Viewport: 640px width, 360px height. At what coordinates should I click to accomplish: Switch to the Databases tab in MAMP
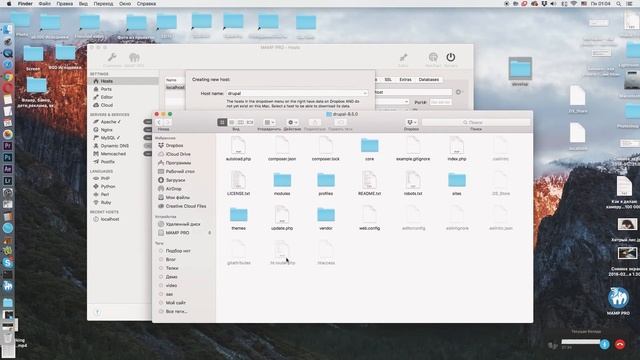429,80
